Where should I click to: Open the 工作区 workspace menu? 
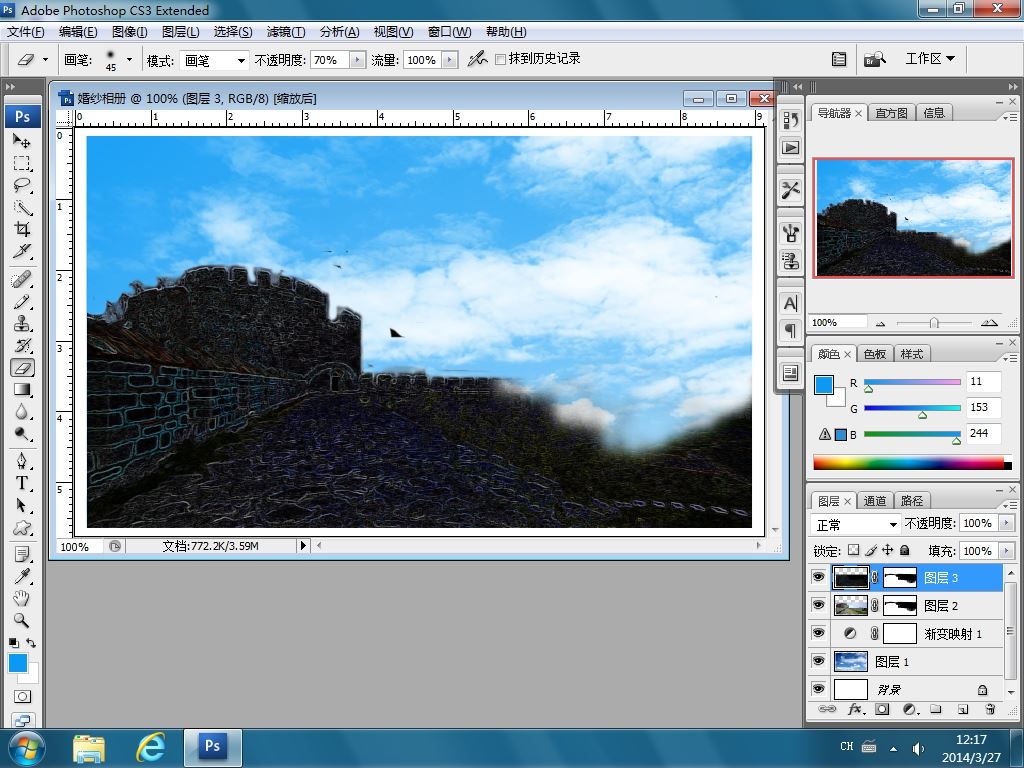930,59
